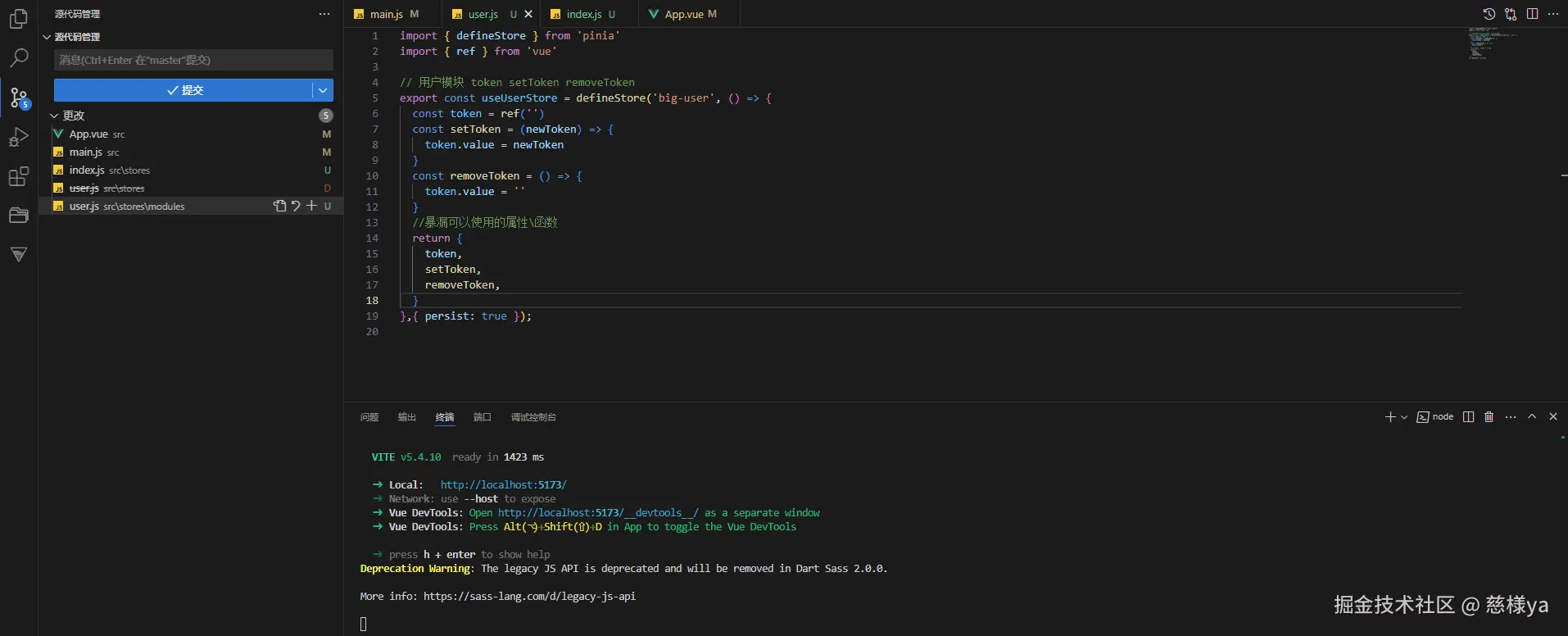Split the editor to the right
The width and height of the screenshot is (1568, 636).
(x=1532, y=14)
